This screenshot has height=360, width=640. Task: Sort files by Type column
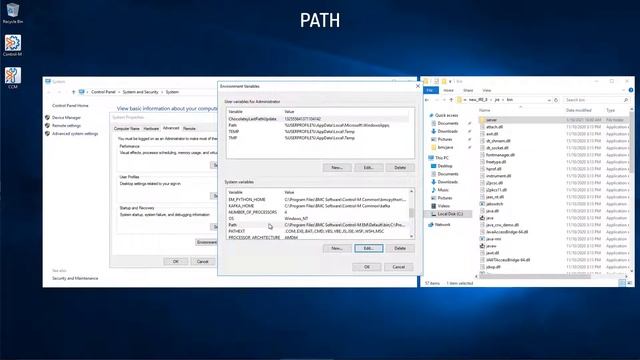point(611,111)
